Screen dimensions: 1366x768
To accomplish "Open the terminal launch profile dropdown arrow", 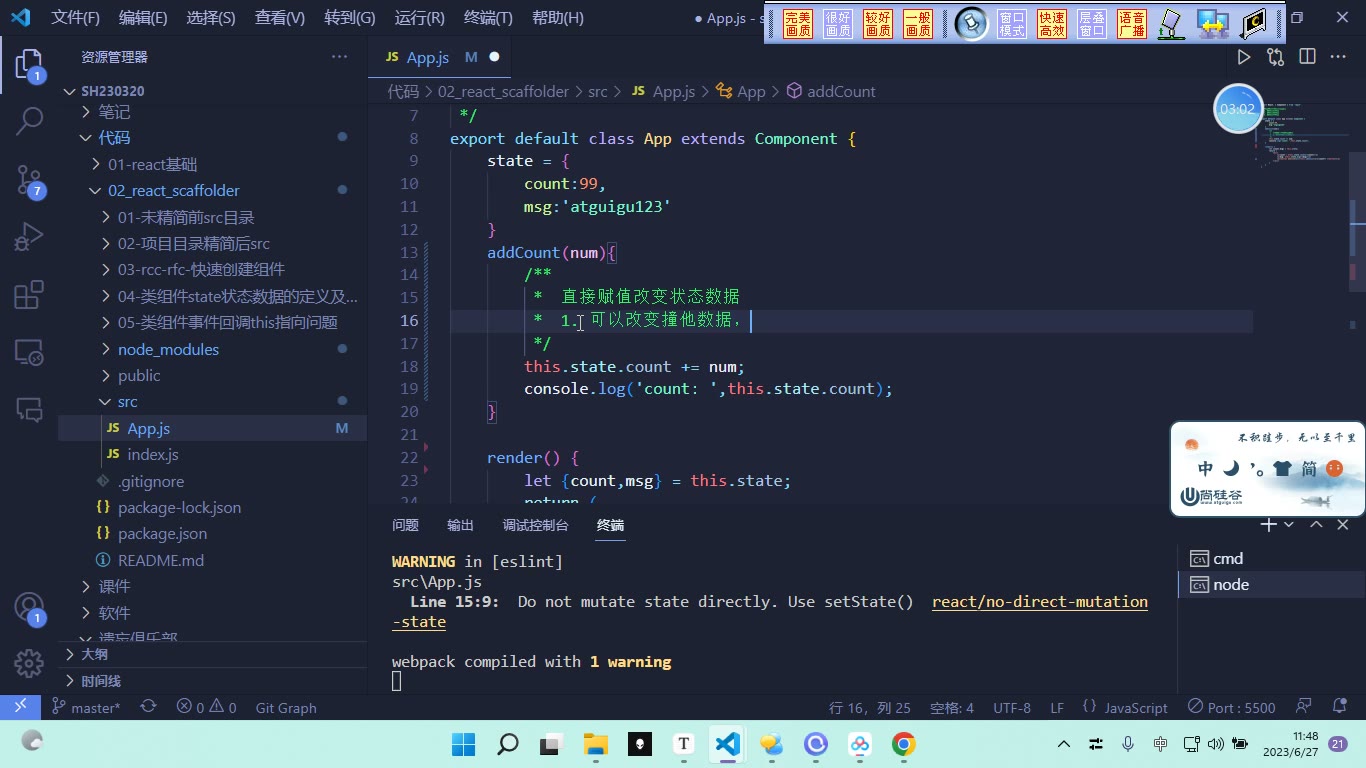I will (1289, 525).
